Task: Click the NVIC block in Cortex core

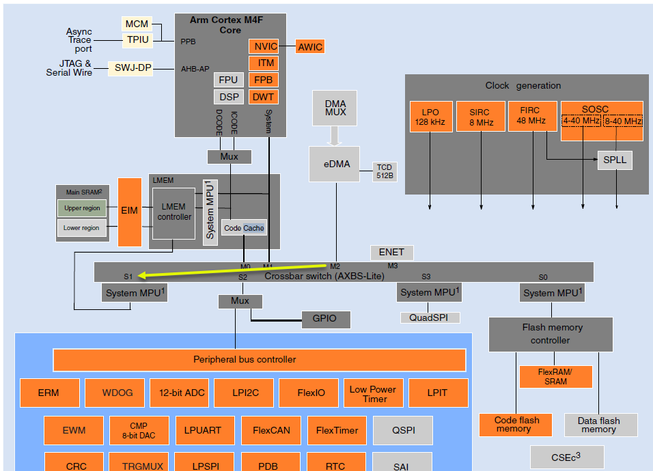Action: pos(264,46)
